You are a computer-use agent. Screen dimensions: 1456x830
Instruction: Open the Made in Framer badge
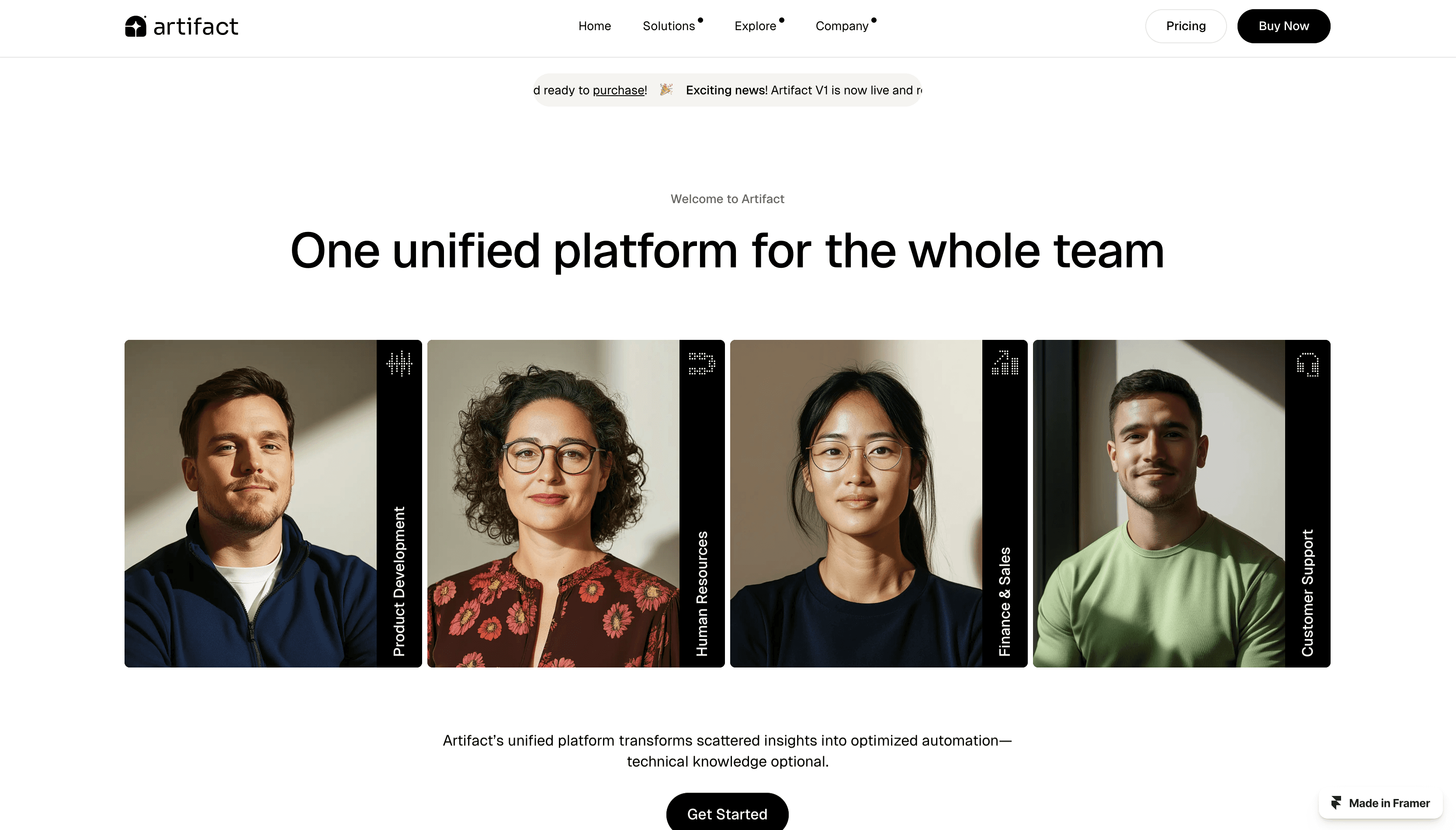1381,802
